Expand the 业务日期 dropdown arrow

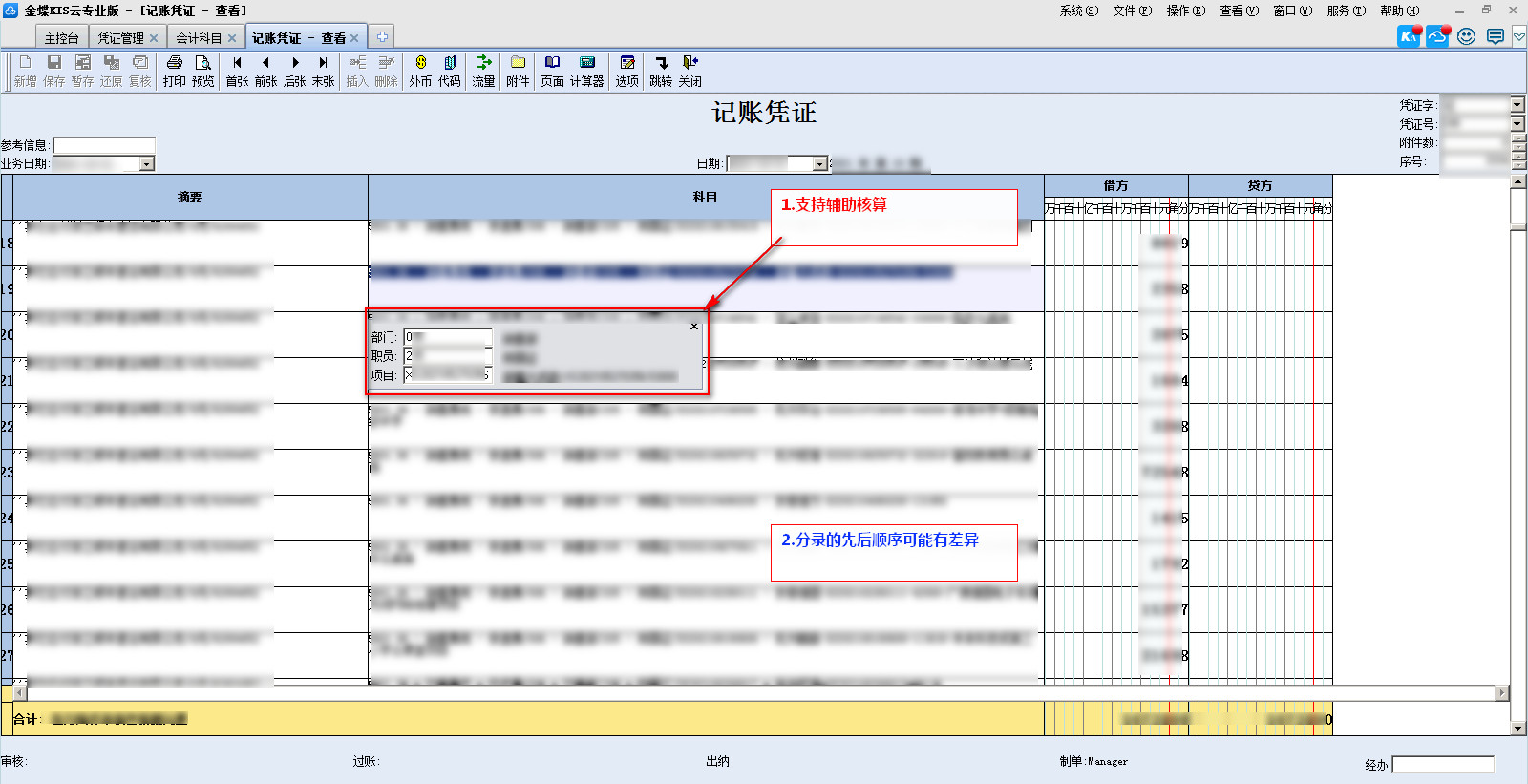click(x=147, y=164)
